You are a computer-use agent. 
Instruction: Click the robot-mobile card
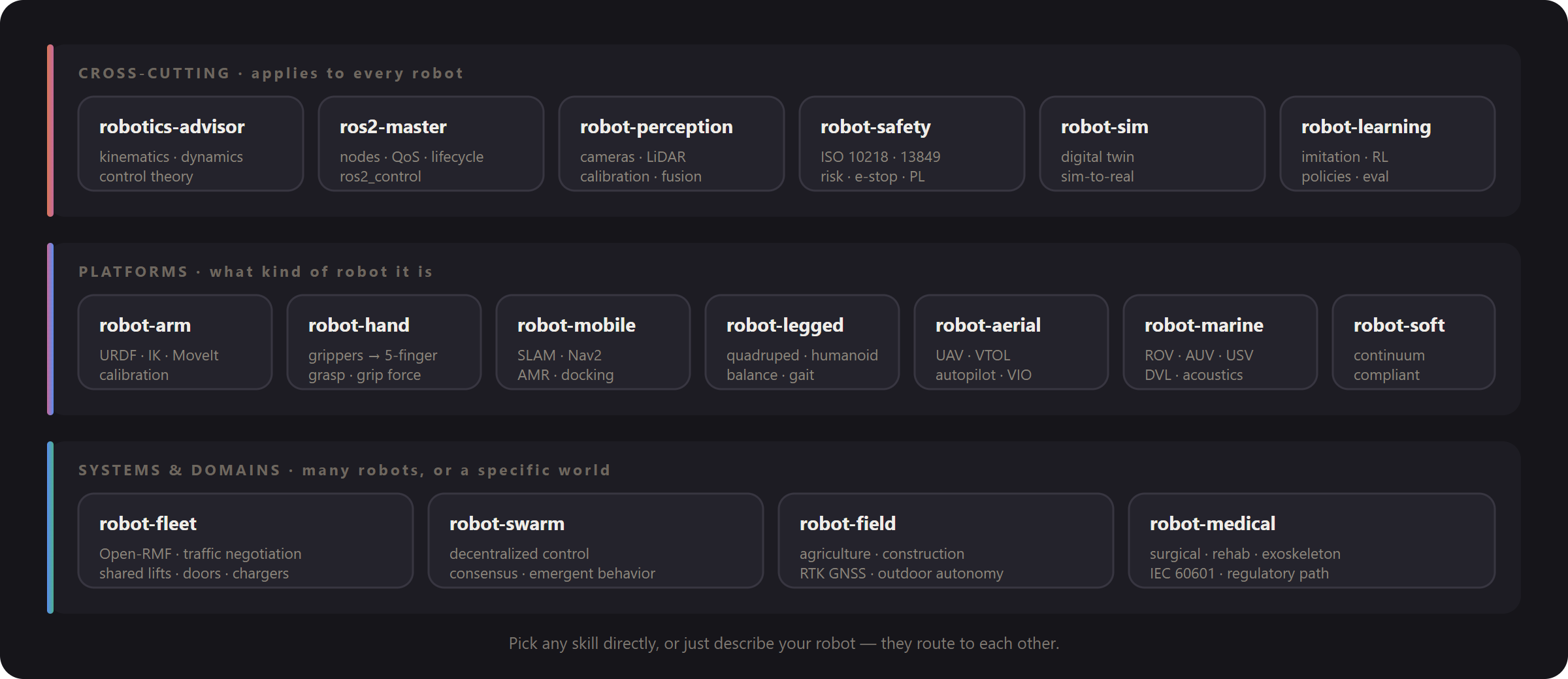pyautogui.click(x=593, y=342)
